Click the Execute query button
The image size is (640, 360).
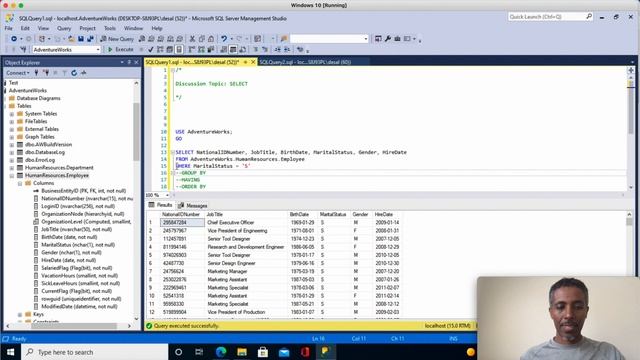point(120,49)
